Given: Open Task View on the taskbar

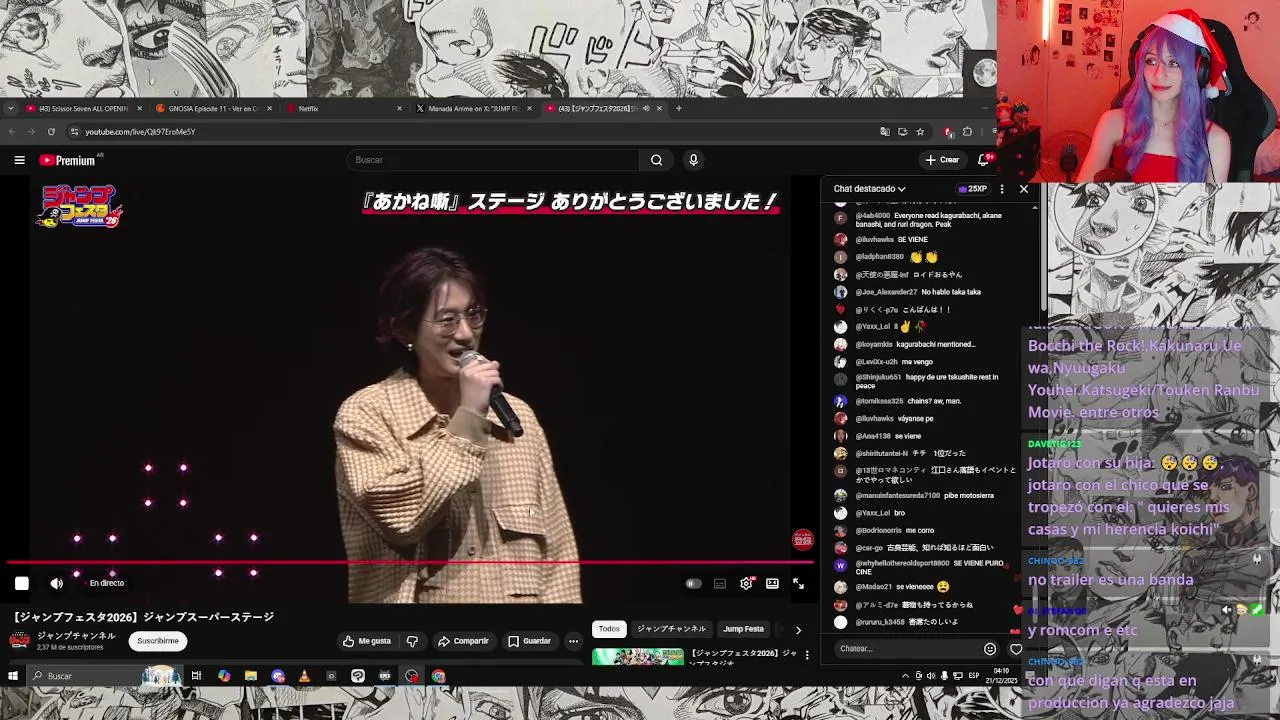Looking at the screenshot, I should (196, 676).
